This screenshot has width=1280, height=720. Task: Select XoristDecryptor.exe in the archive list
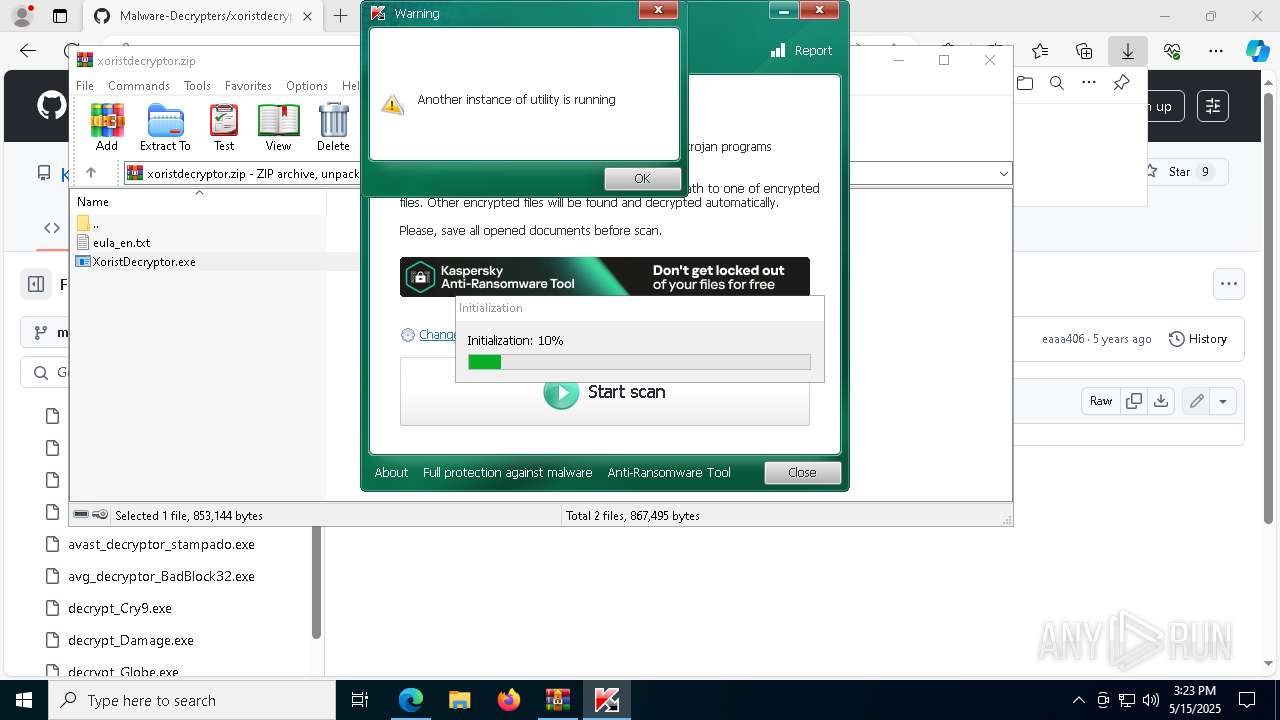pyautogui.click(x=137, y=261)
